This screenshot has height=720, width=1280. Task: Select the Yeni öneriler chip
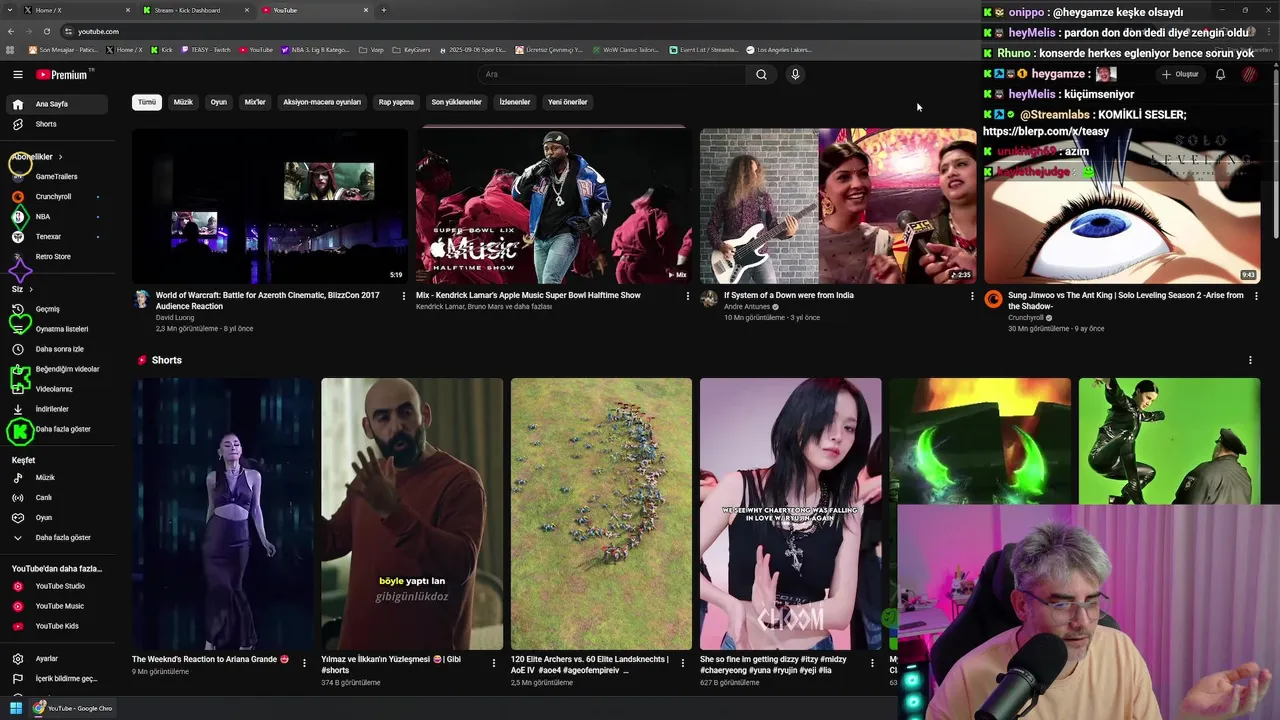(x=568, y=102)
